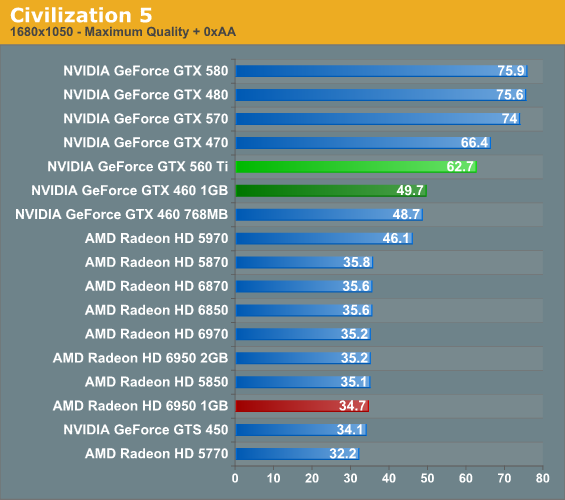The image size is (565, 500).
Task: Click the 35.2 value on HD 6970 bar
Action: click(x=355, y=334)
